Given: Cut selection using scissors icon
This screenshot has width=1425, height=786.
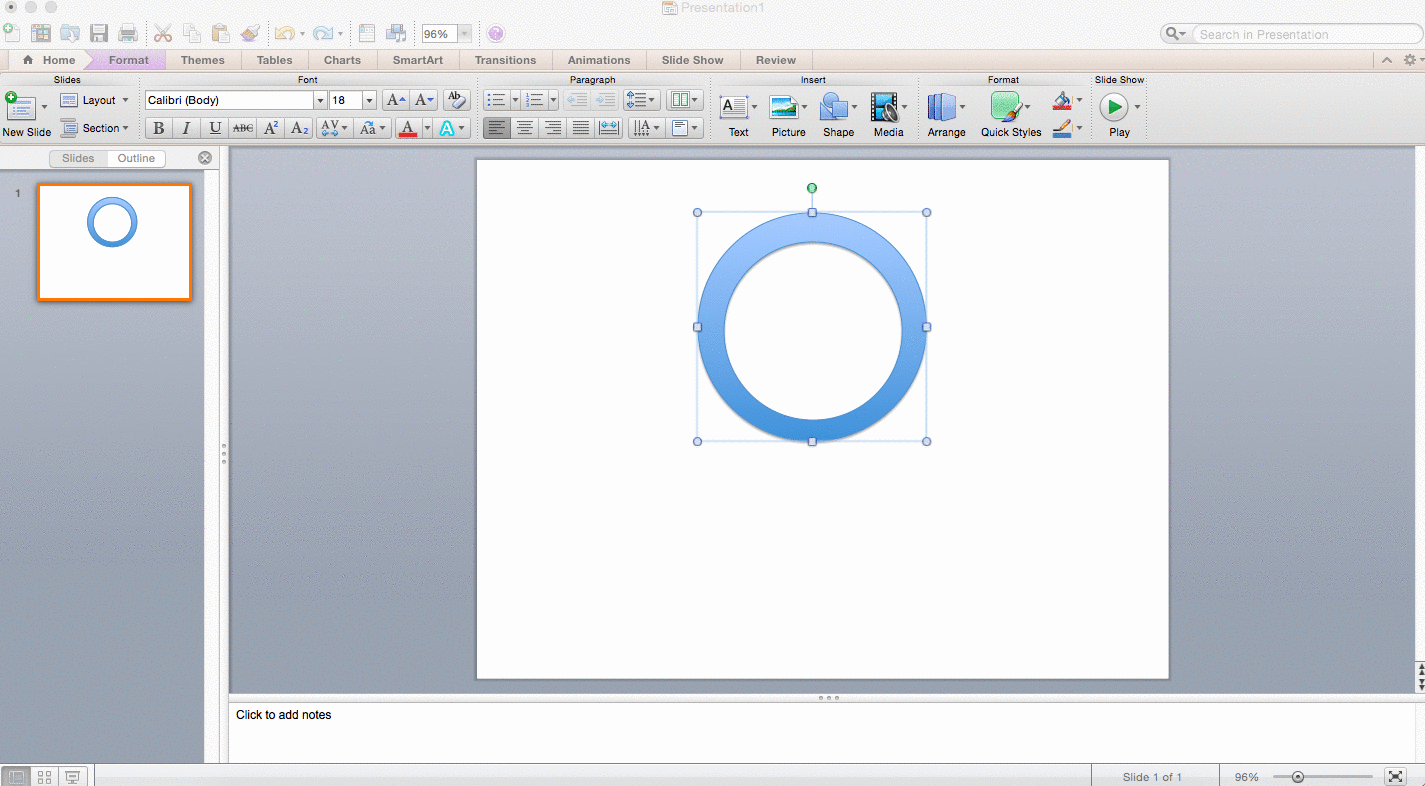Looking at the screenshot, I should (164, 33).
